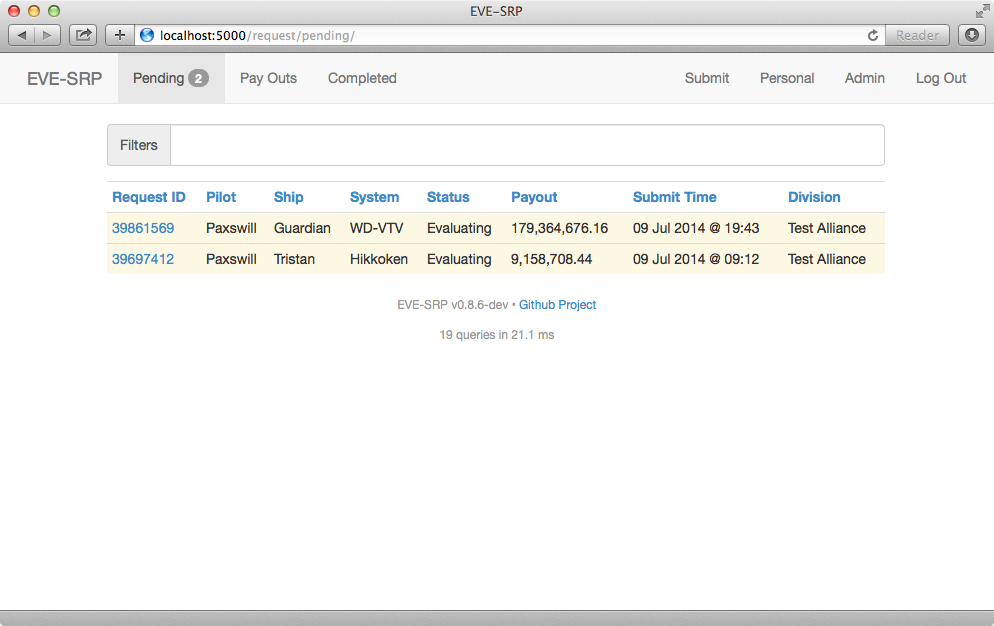994x626 pixels.
Task: Click Evaluating status in Guardian row
Action: [459, 228]
